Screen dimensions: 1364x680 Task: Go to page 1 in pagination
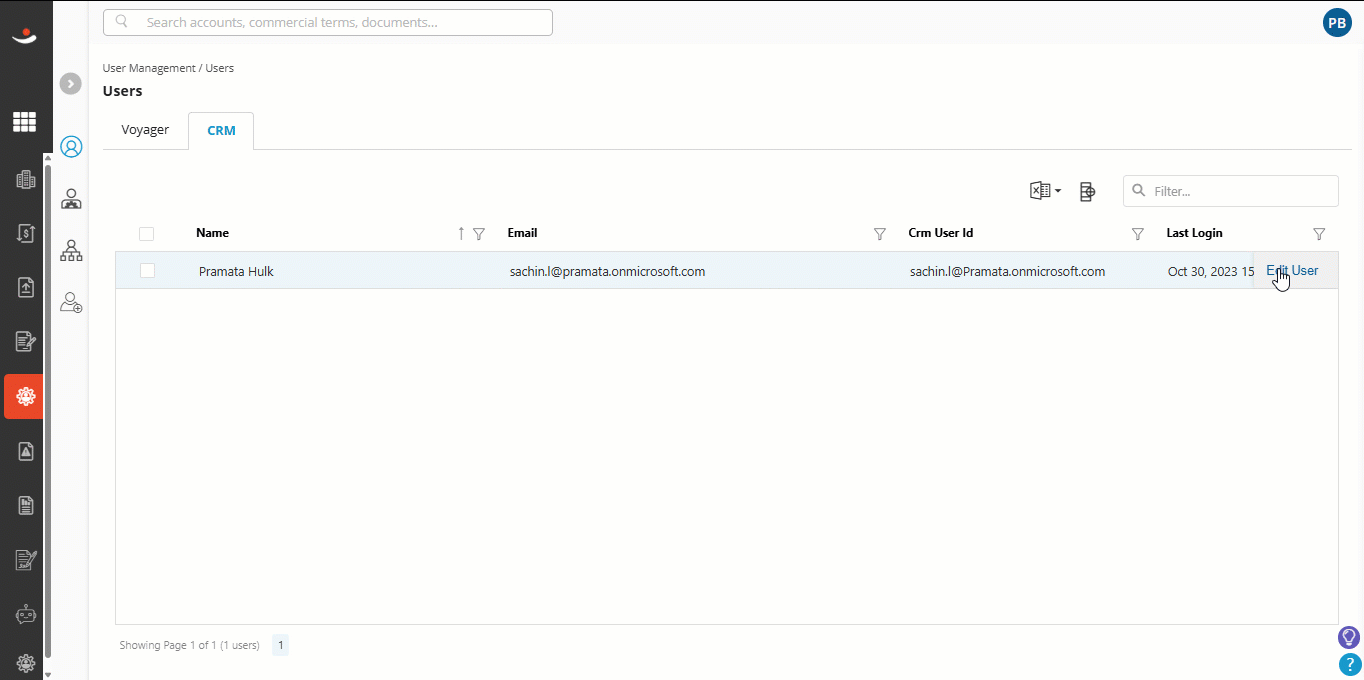(x=281, y=645)
